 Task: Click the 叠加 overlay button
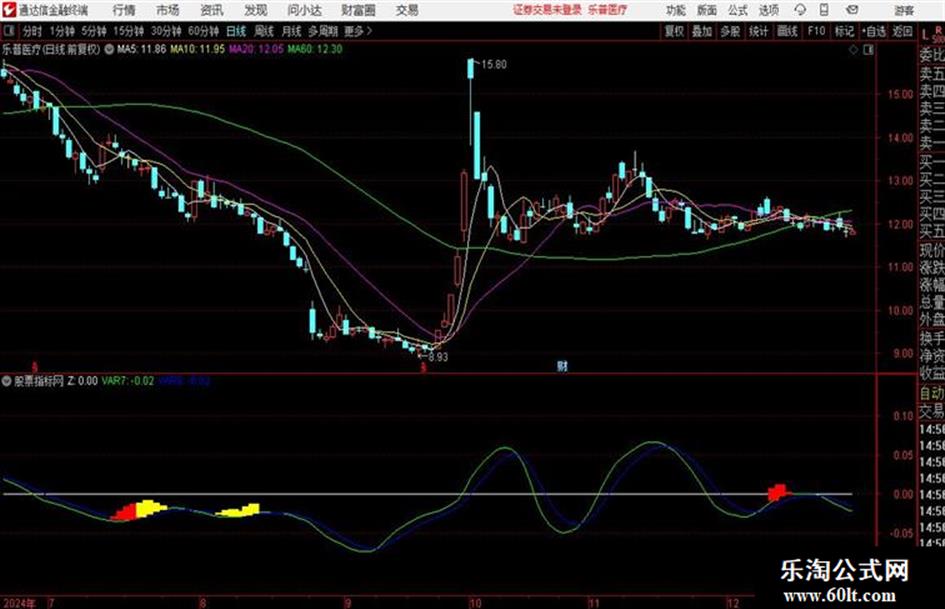coord(702,31)
